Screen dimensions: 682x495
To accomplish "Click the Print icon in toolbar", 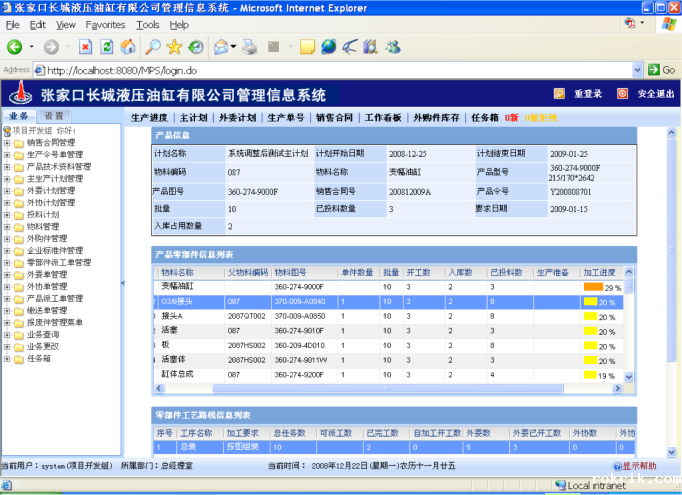I will (x=248, y=46).
